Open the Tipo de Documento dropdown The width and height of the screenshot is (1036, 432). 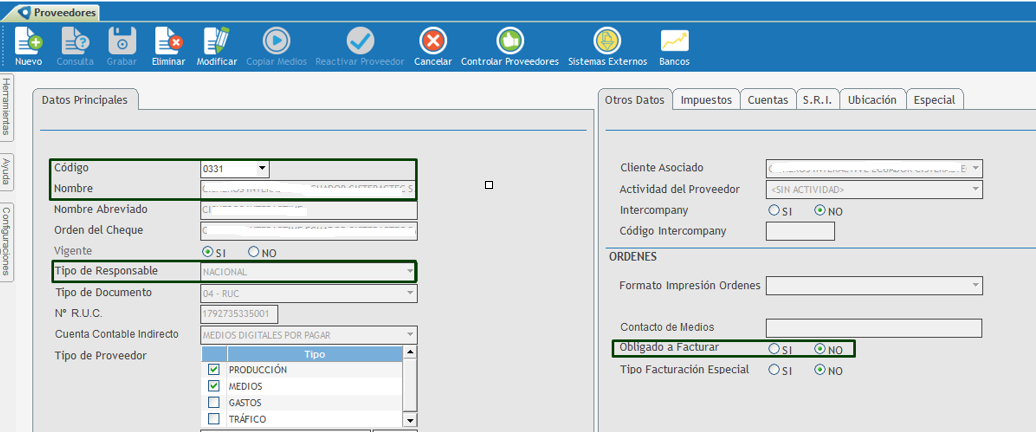point(410,293)
